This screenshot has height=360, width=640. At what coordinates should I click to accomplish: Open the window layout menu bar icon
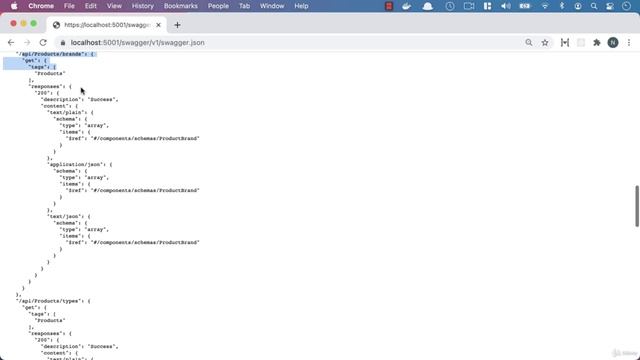pyautogui.click(x=487, y=6)
